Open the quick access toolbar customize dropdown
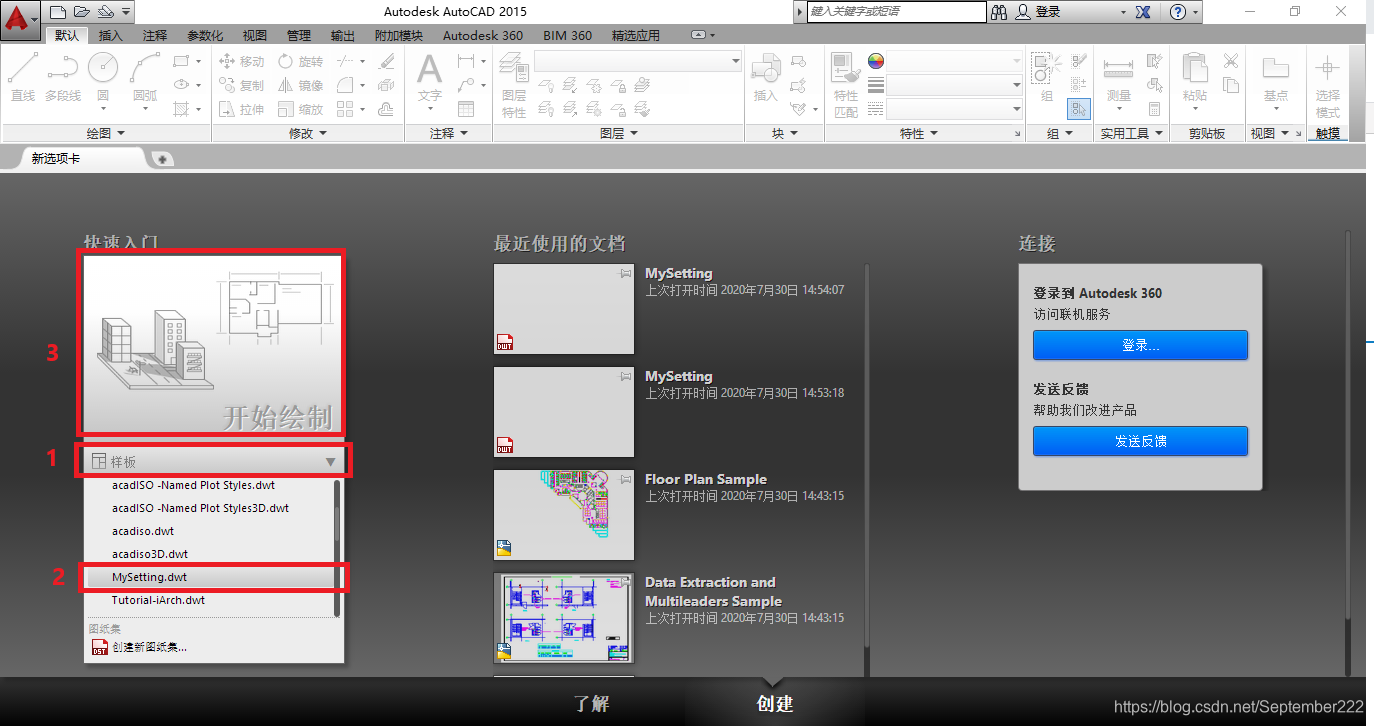 [x=126, y=12]
